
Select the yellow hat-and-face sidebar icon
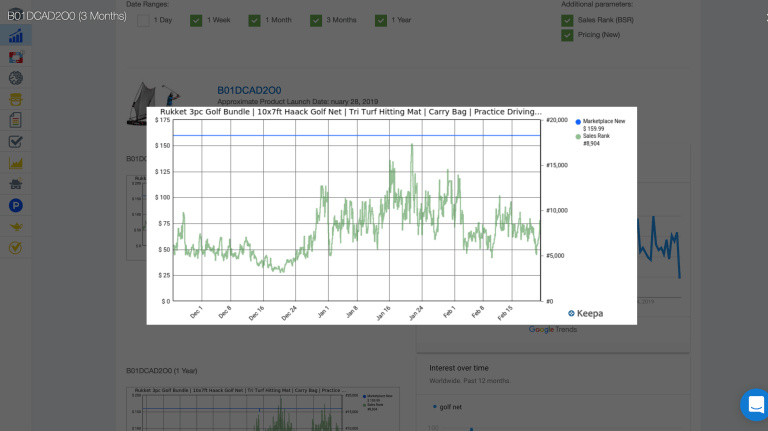tap(16, 99)
